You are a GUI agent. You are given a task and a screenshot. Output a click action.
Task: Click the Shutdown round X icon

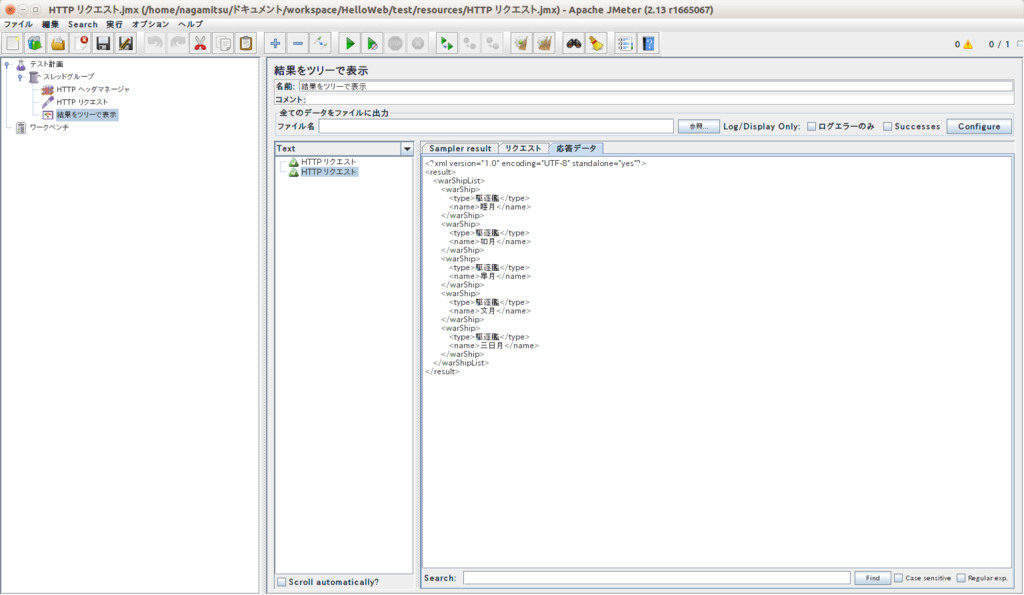[418, 44]
